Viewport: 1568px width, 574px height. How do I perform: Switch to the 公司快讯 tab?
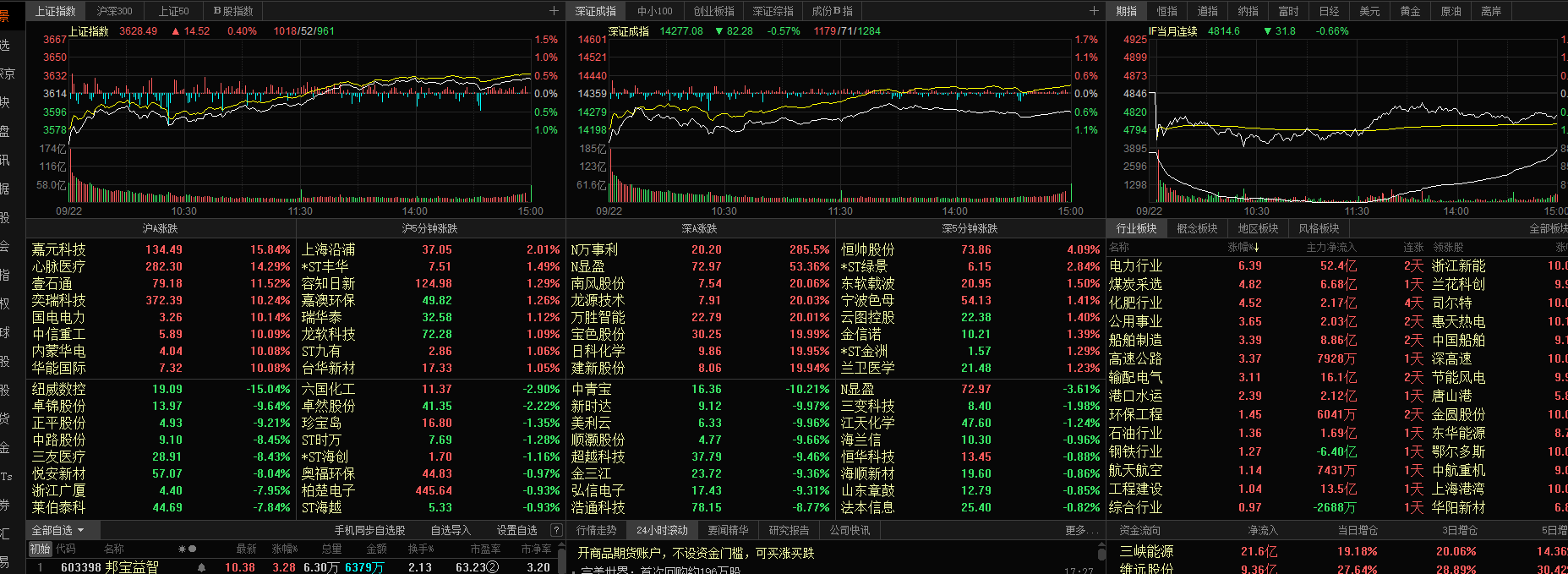click(x=850, y=530)
